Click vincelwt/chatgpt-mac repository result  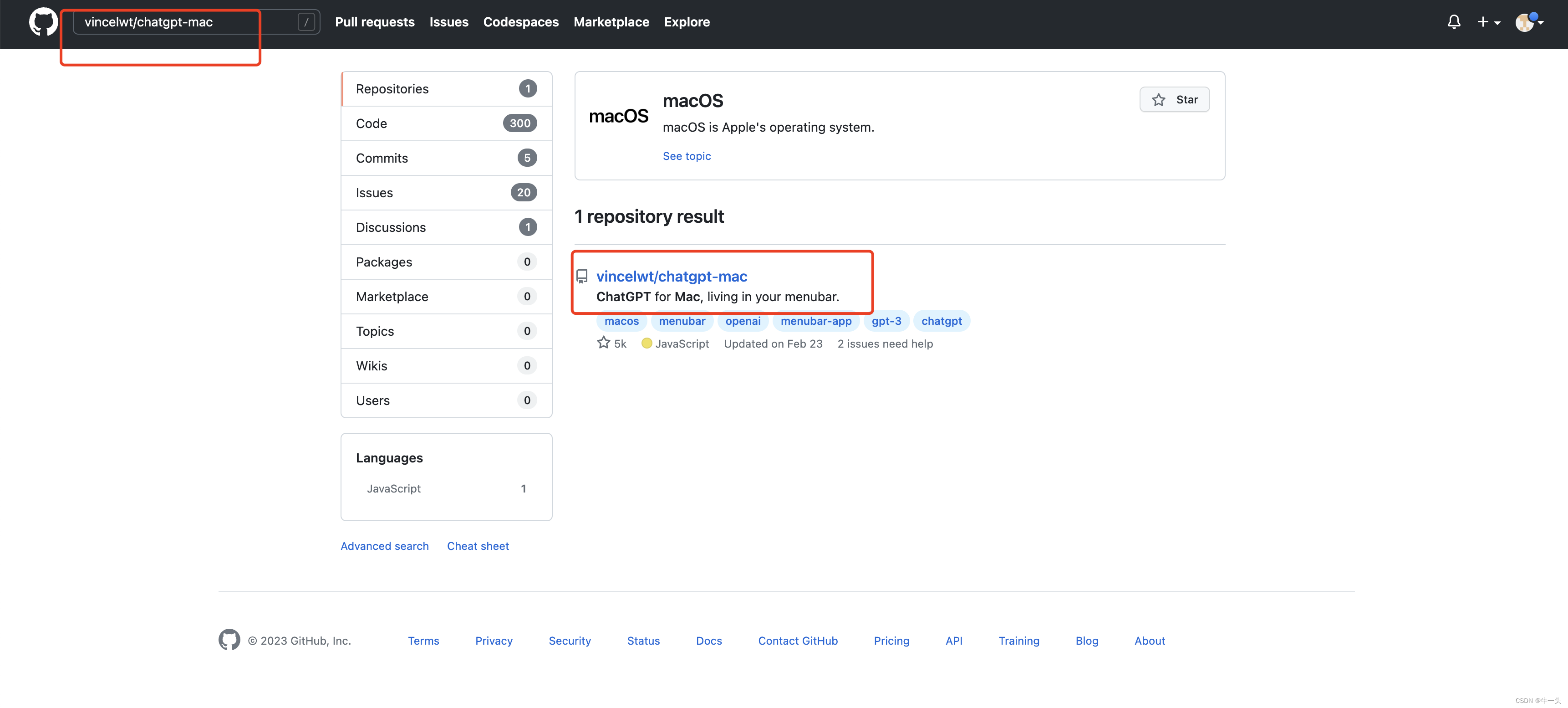pos(672,276)
